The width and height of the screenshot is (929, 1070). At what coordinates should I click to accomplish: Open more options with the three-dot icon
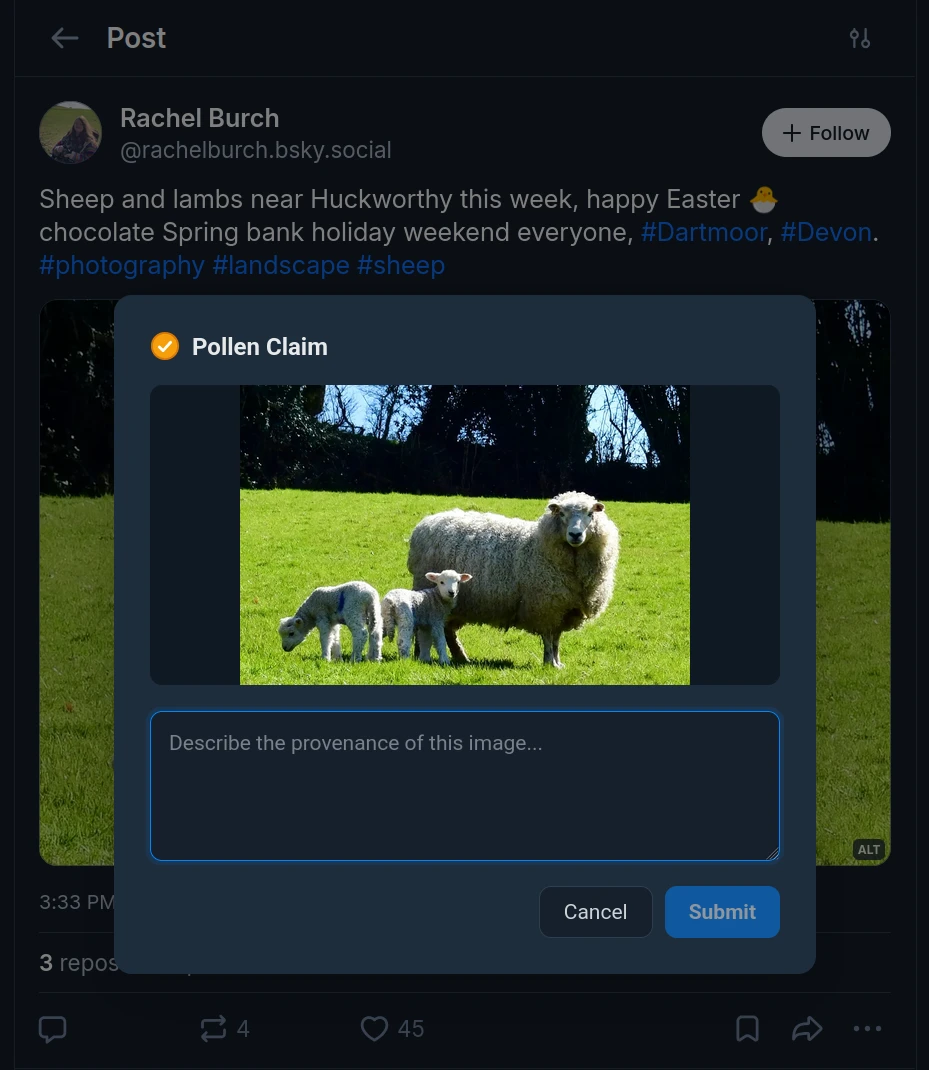[867, 1028]
